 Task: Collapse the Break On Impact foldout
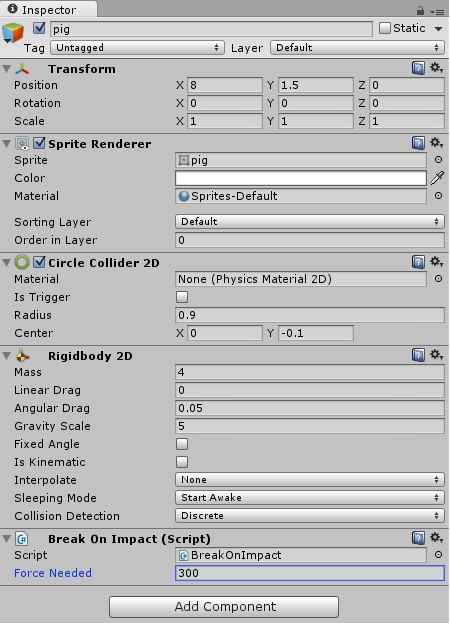point(6,539)
